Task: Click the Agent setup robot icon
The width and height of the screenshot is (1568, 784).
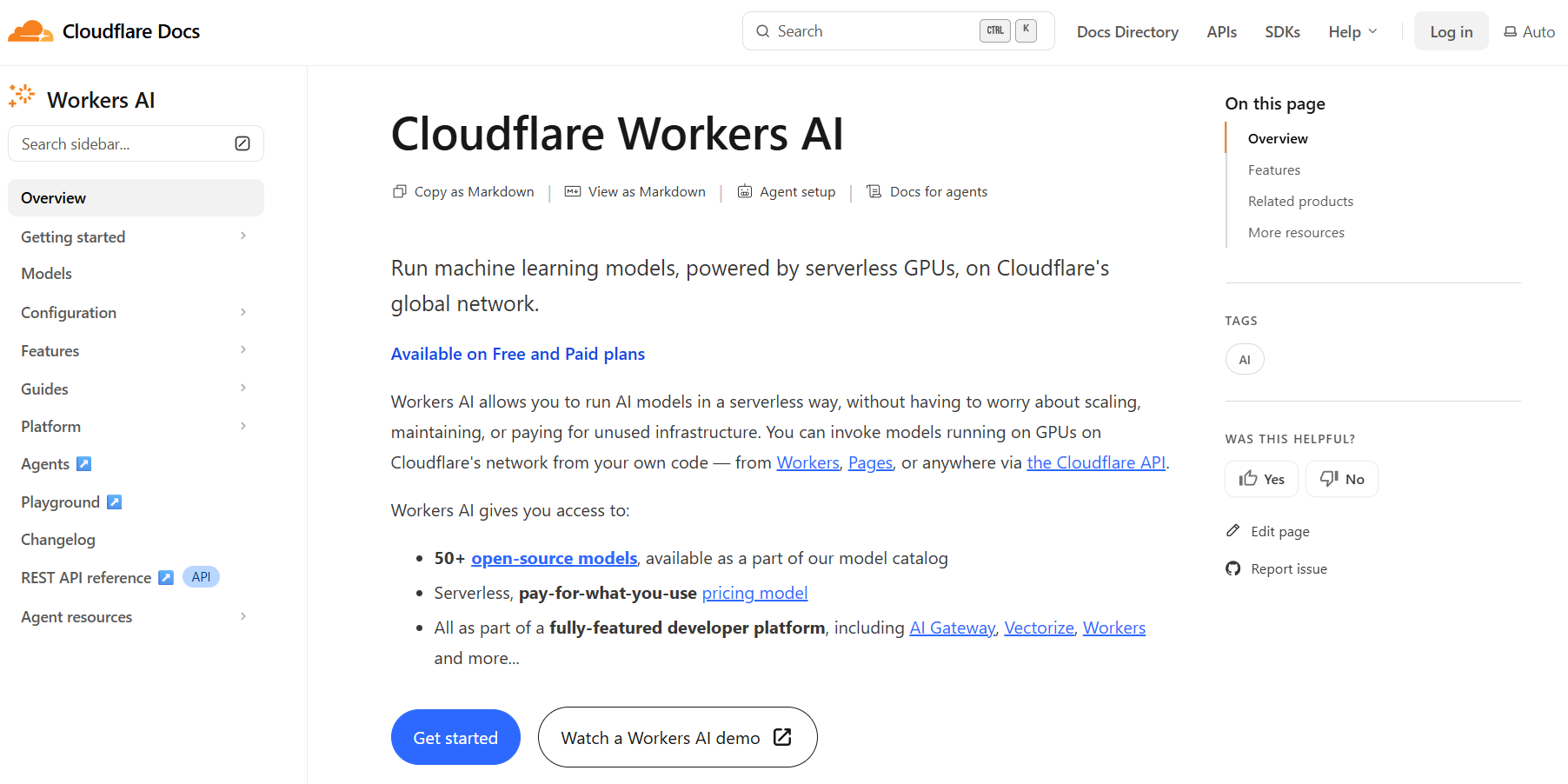Action: coord(745,191)
